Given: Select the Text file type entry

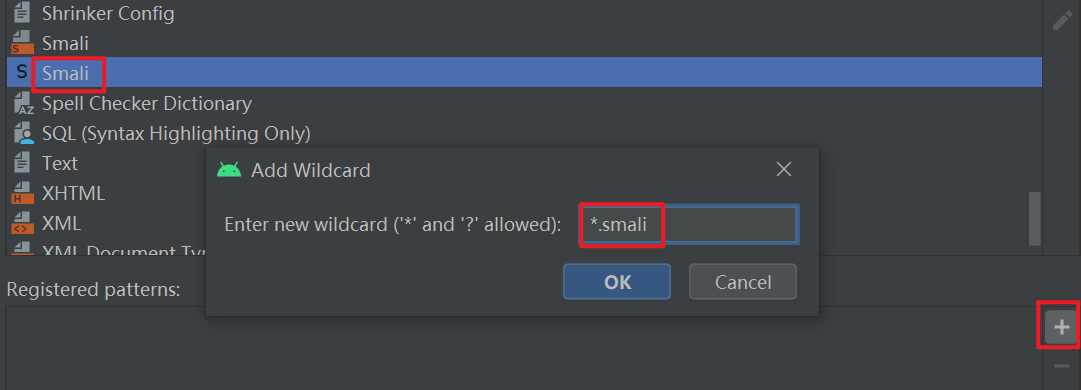Looking at the screenshot, I should pos(60,163).
